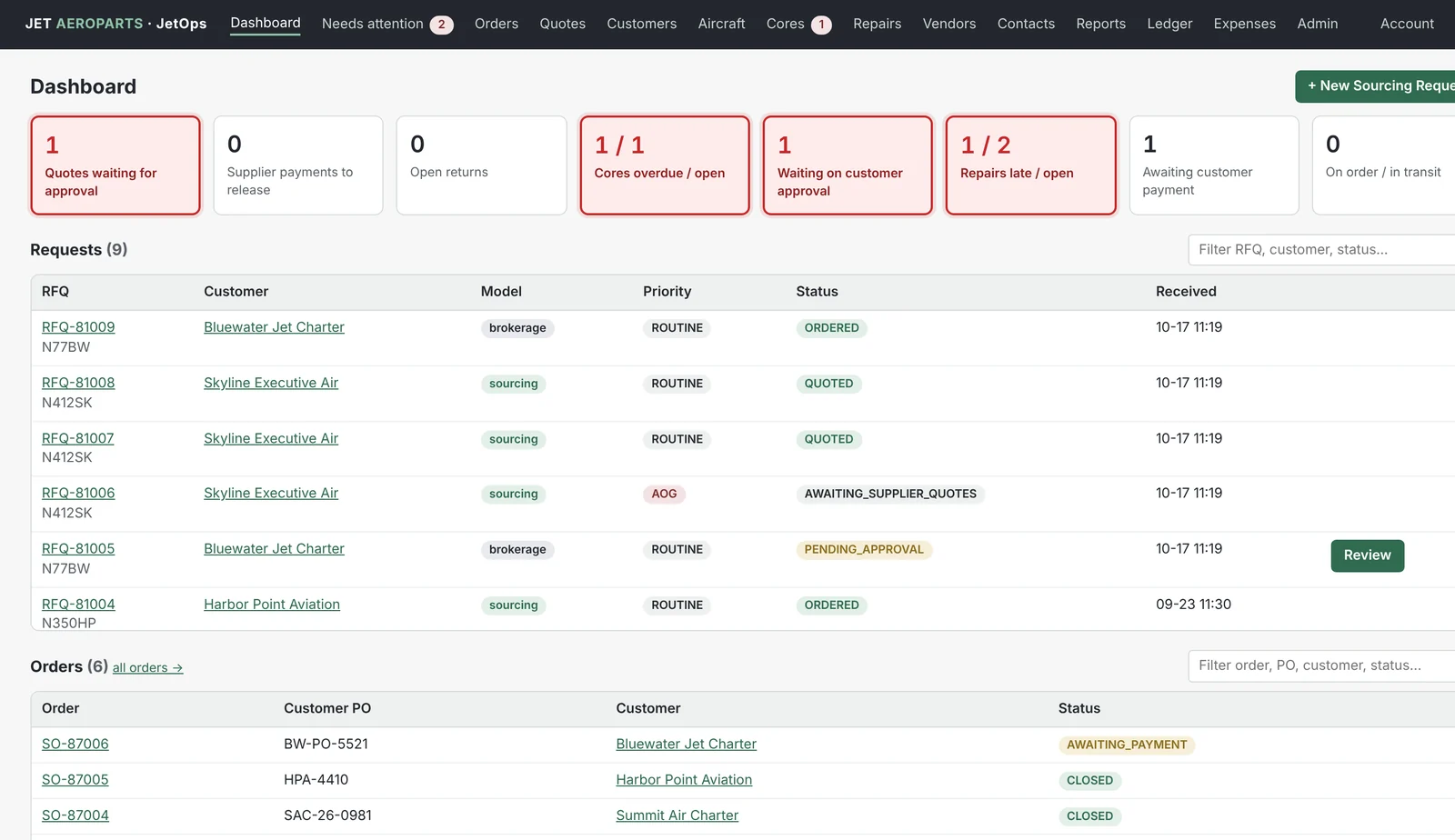Go to the Orders page in navbar
The image size is (1455, 840).
point(497,24)
